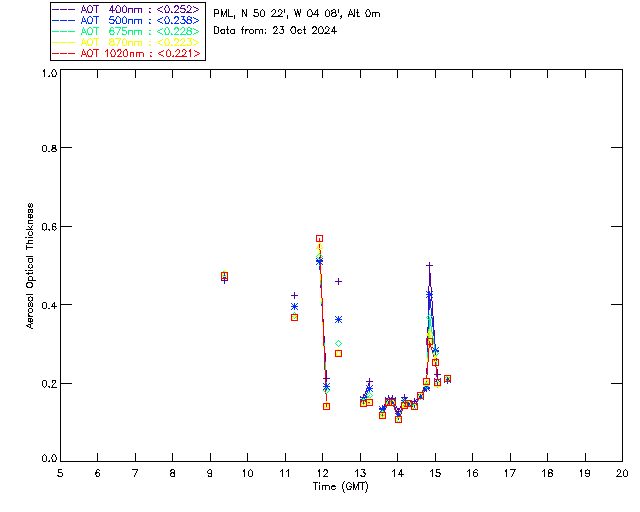Click the red square peak marker near 12h
This screenshot has width=640, height=512.
[319, 238]
